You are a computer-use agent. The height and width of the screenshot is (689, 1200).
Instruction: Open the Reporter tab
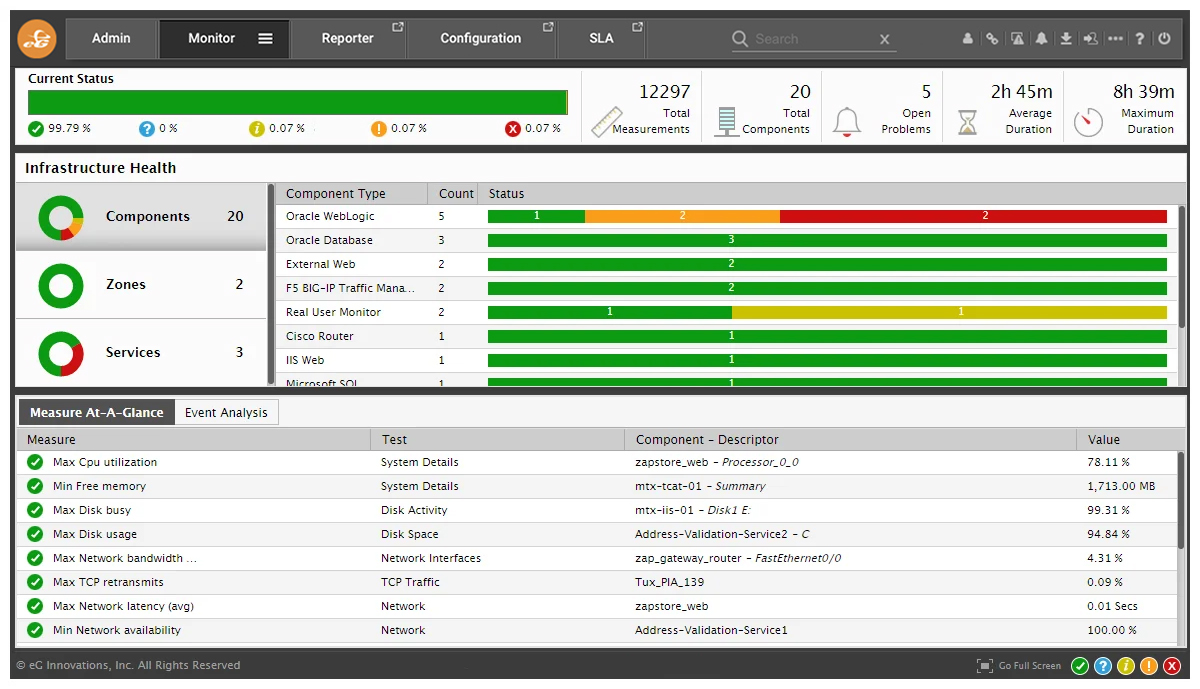(x=348, y=39)
